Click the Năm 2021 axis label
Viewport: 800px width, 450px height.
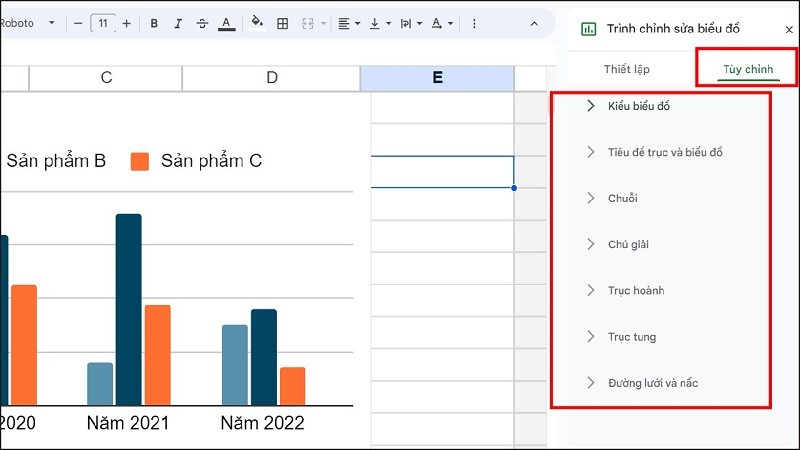click(128, 423)
